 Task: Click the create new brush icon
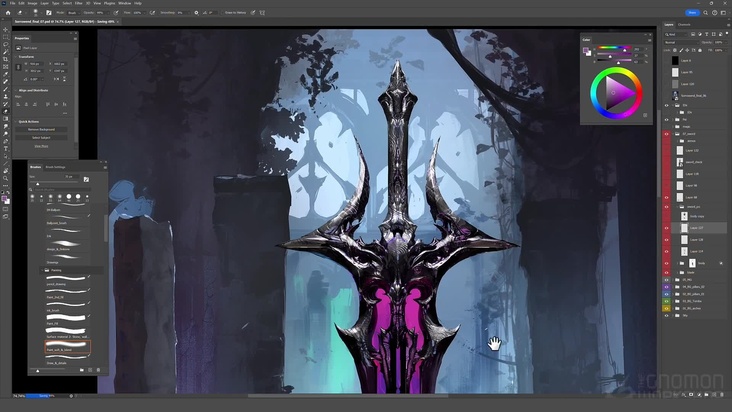[90, 370]
